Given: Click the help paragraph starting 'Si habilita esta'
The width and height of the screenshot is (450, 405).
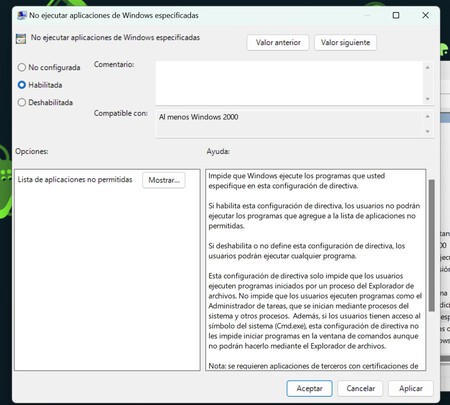Looking at the screenshot, I should [x=314, y=216].
